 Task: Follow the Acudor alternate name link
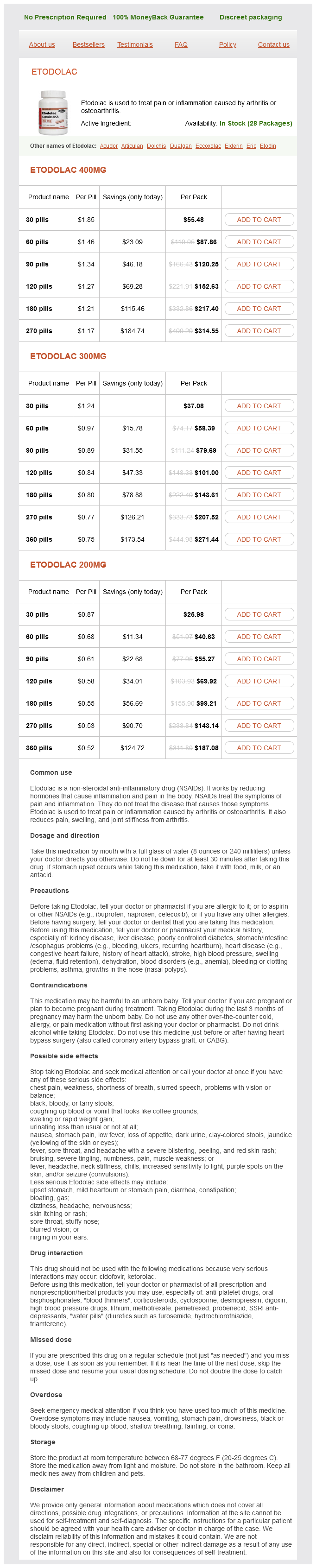pos(108,146)
